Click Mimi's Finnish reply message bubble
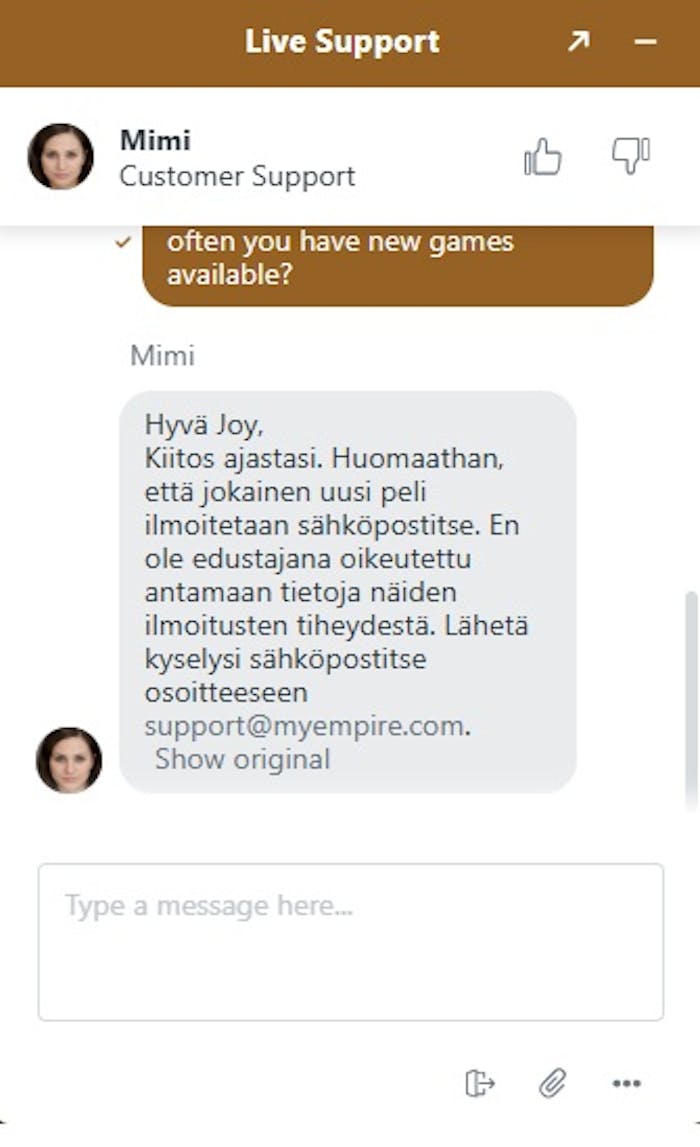The height and width of the screenshot is (1147, 700). tap(347, 592)
